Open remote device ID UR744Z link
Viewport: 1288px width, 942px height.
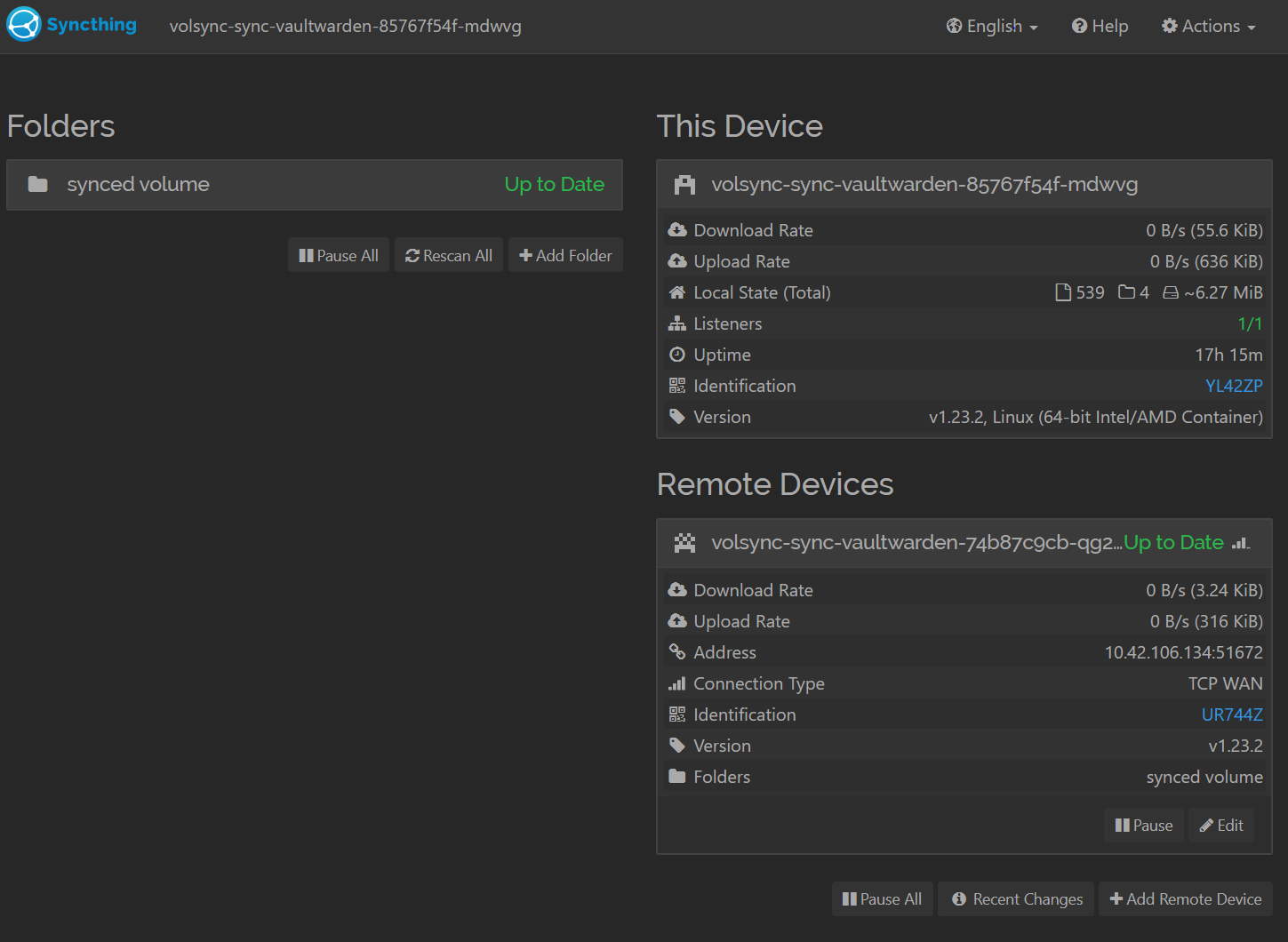coord(1232,714)
